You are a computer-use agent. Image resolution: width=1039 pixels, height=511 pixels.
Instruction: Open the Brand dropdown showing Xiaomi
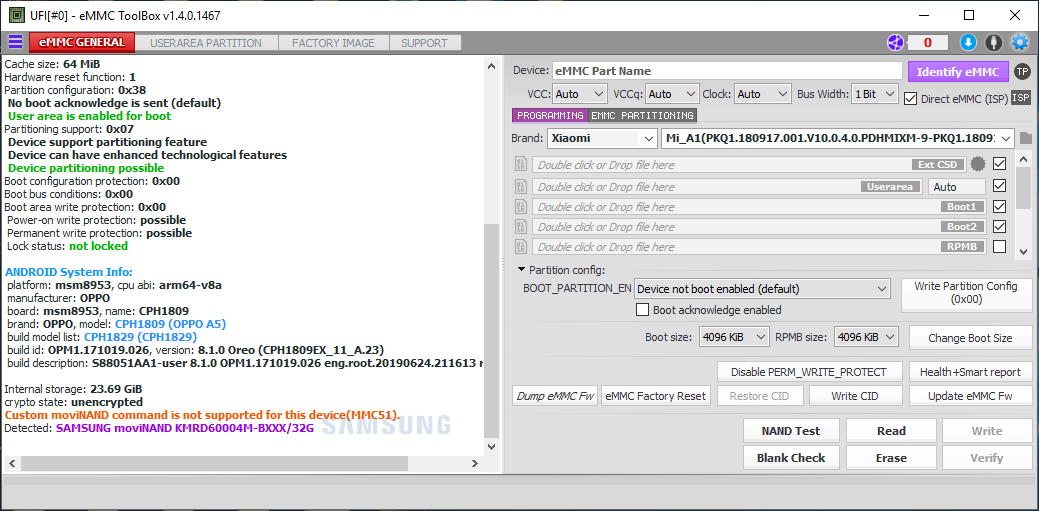pyautogui.click(x=601, y=138)
